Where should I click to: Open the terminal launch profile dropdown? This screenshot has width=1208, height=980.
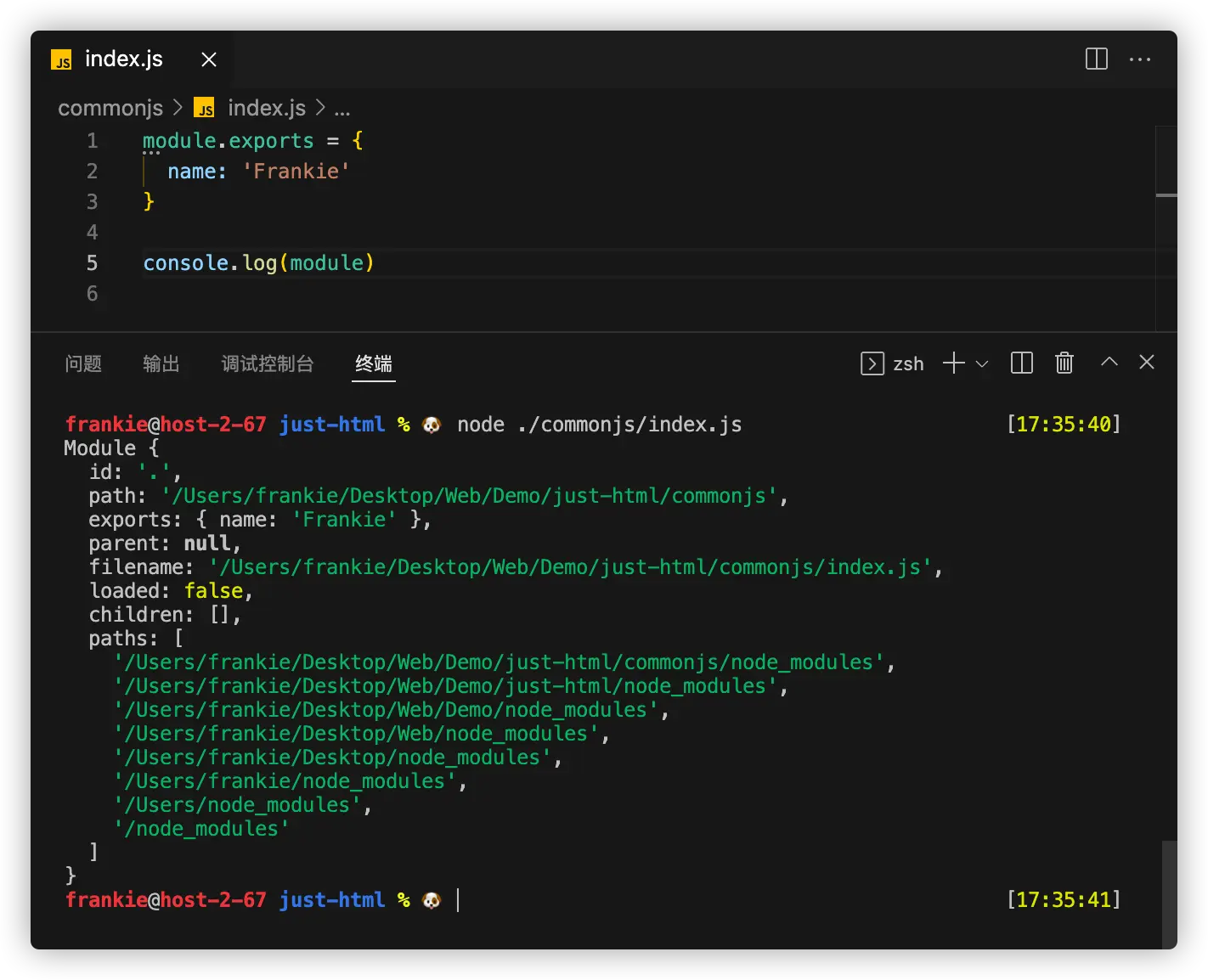pos(982,363)
